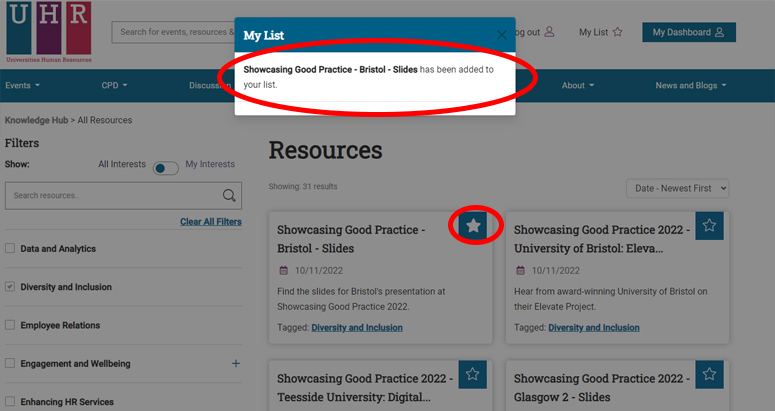Click the 'Showing: 31 results' text

(x=303, y=186)
